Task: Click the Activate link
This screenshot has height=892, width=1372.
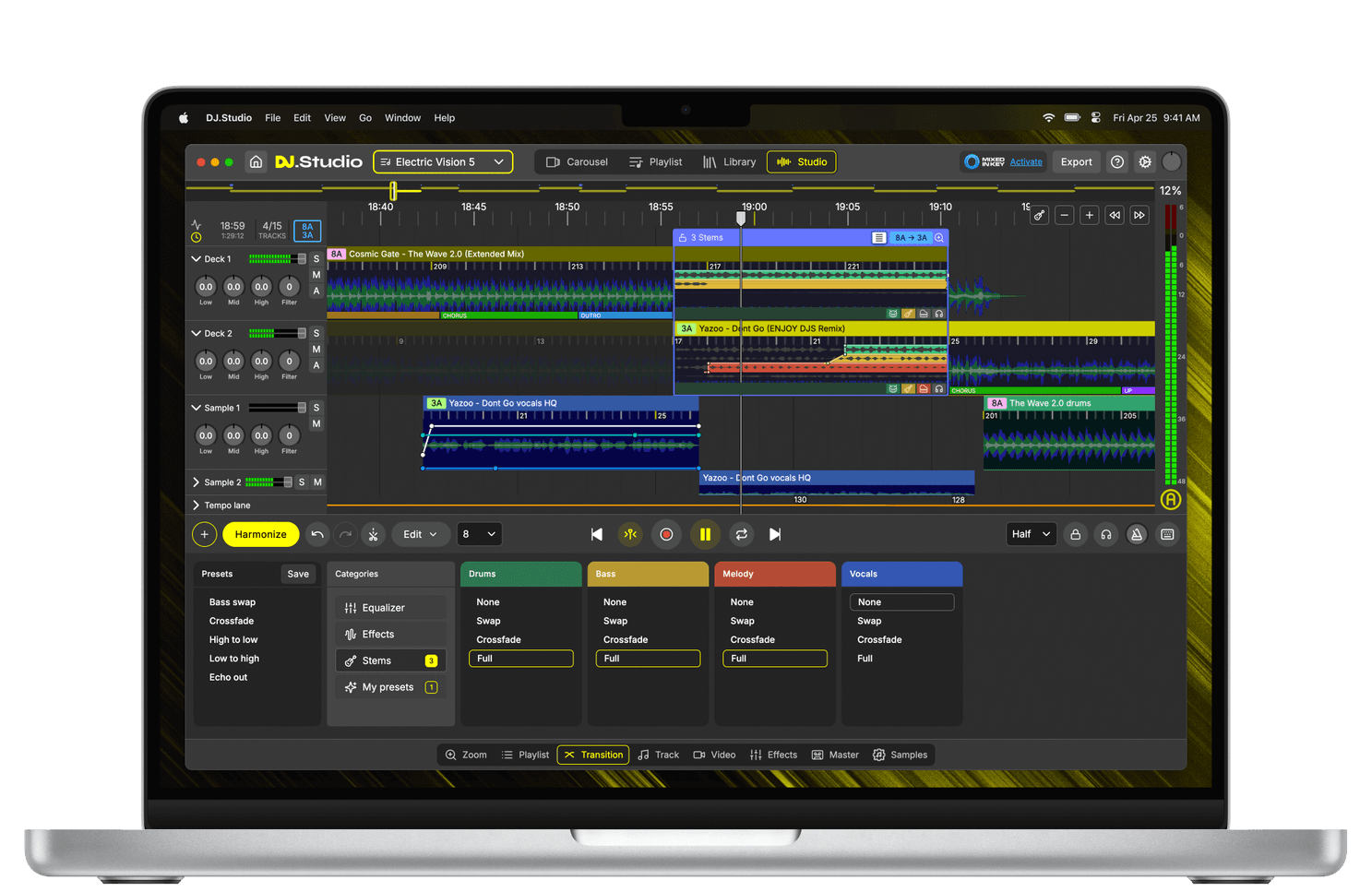Action: (x=1026, y=162)
